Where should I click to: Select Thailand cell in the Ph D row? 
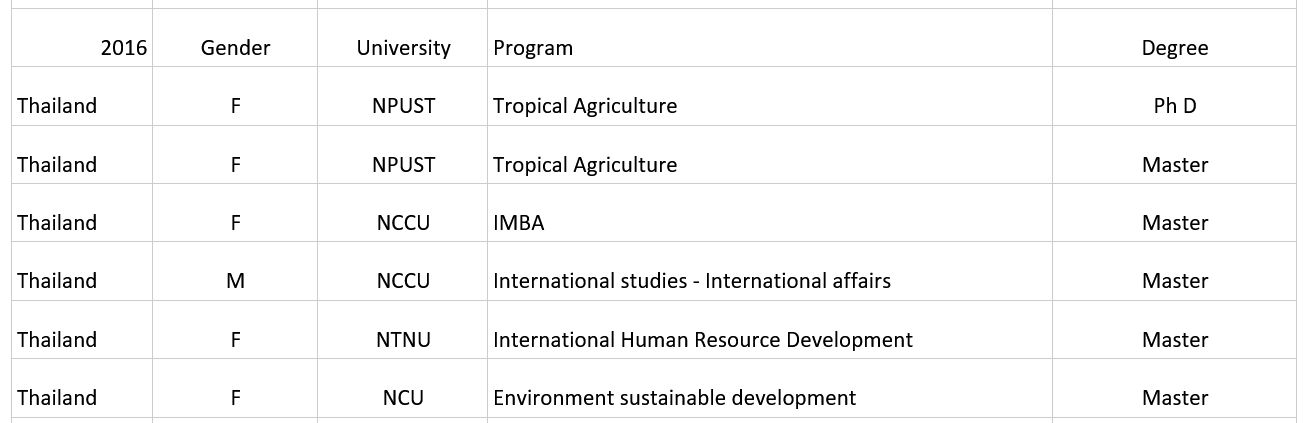click(82, 106)
